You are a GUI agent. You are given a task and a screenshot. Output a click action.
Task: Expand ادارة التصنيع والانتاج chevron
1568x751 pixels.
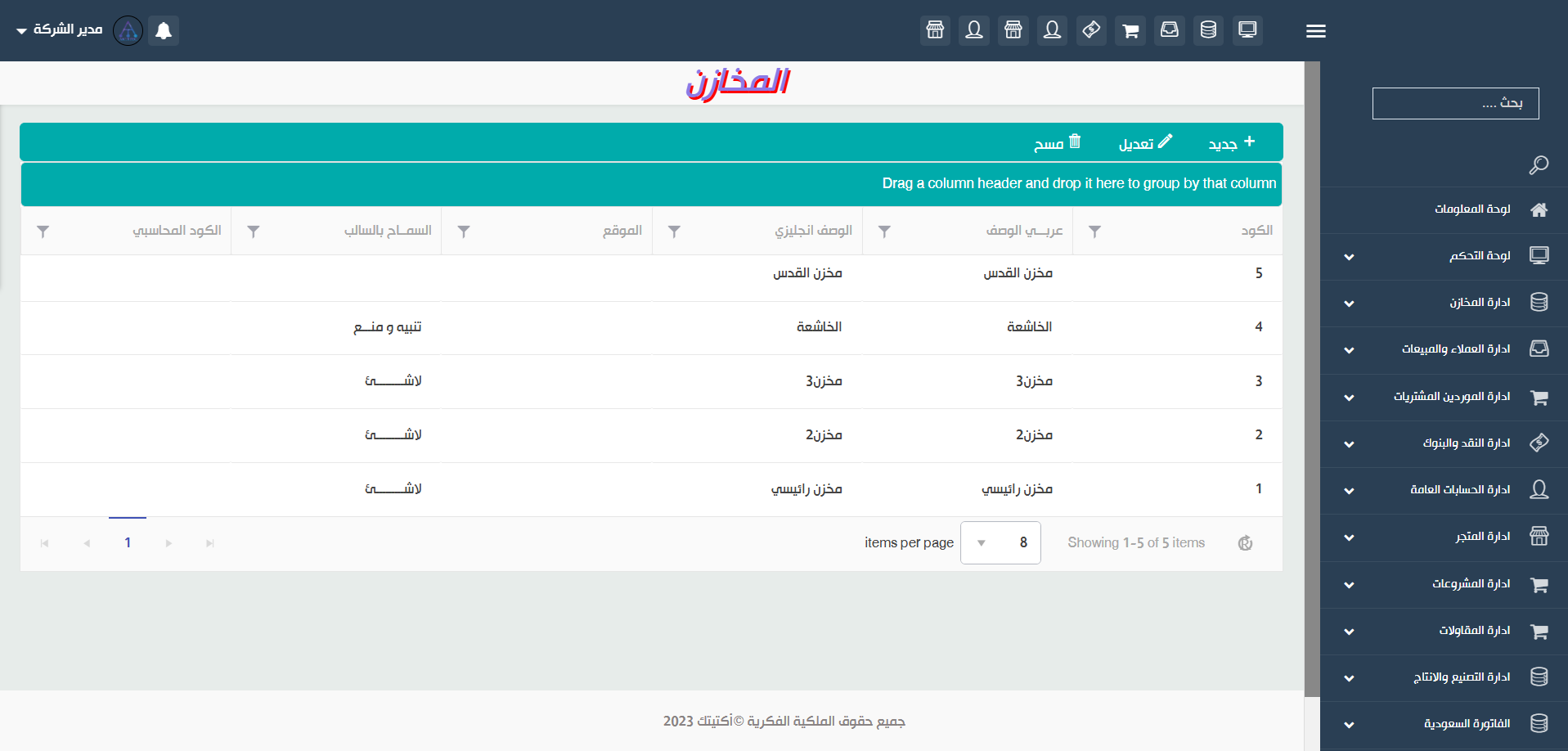click(1349, 678)
